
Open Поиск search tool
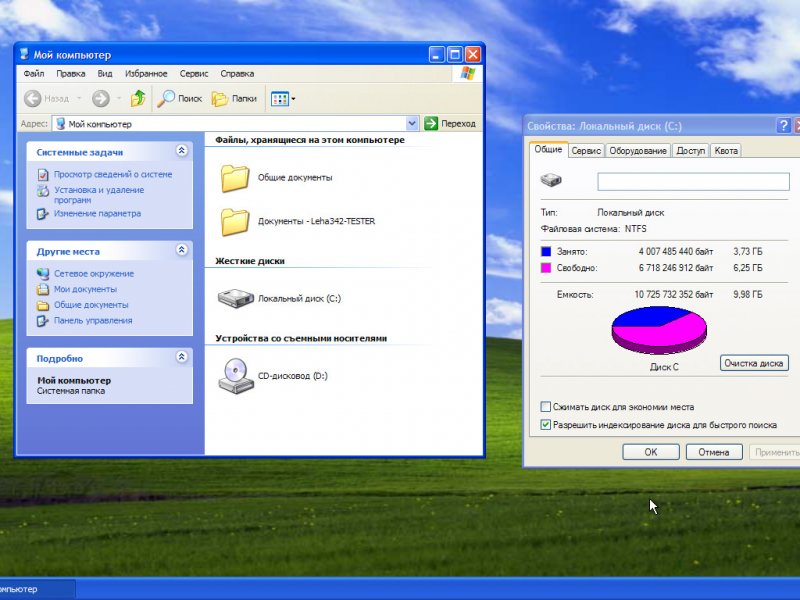point(180,98)
